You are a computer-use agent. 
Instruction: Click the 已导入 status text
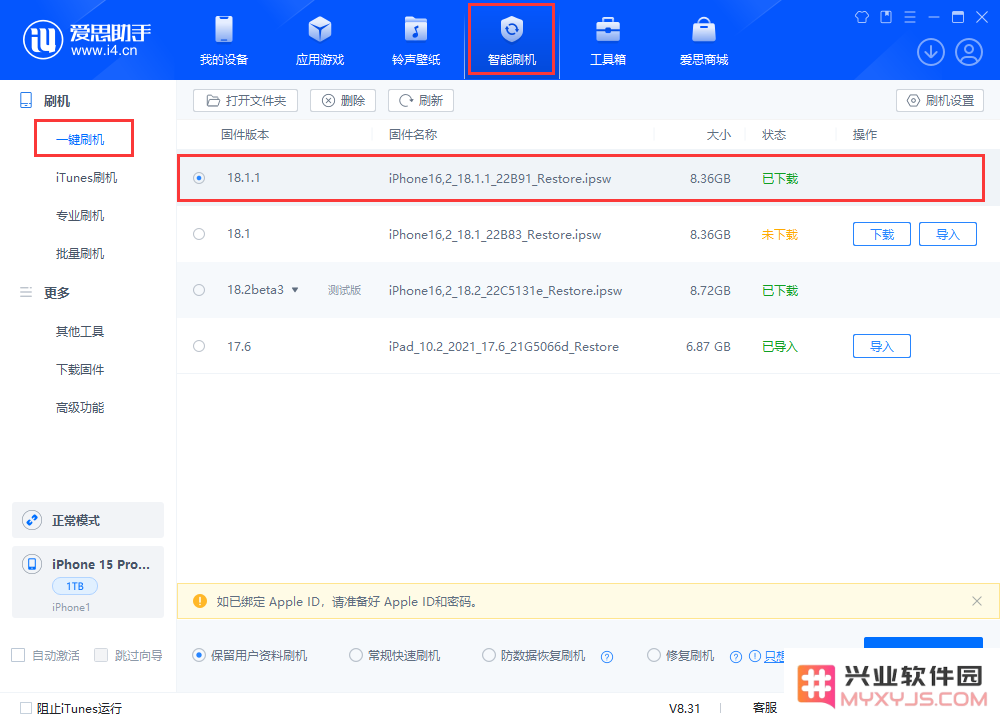click(x=780, y=347)
